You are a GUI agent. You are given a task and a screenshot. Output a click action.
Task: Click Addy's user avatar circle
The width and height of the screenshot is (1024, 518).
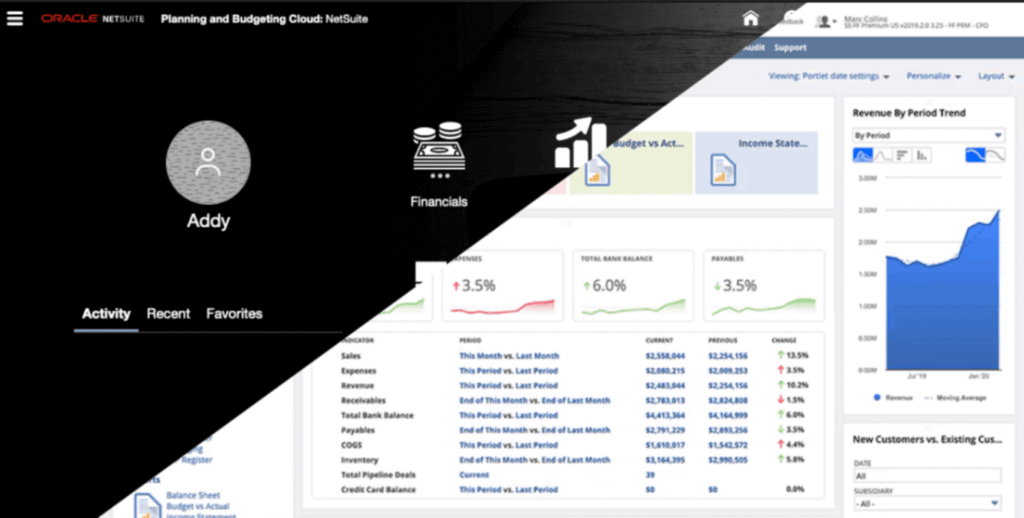[x=208, y=162]
